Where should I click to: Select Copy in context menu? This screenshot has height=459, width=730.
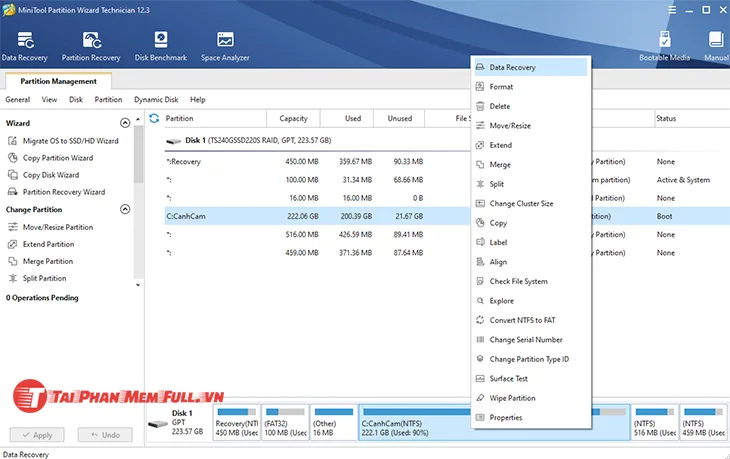531,223
